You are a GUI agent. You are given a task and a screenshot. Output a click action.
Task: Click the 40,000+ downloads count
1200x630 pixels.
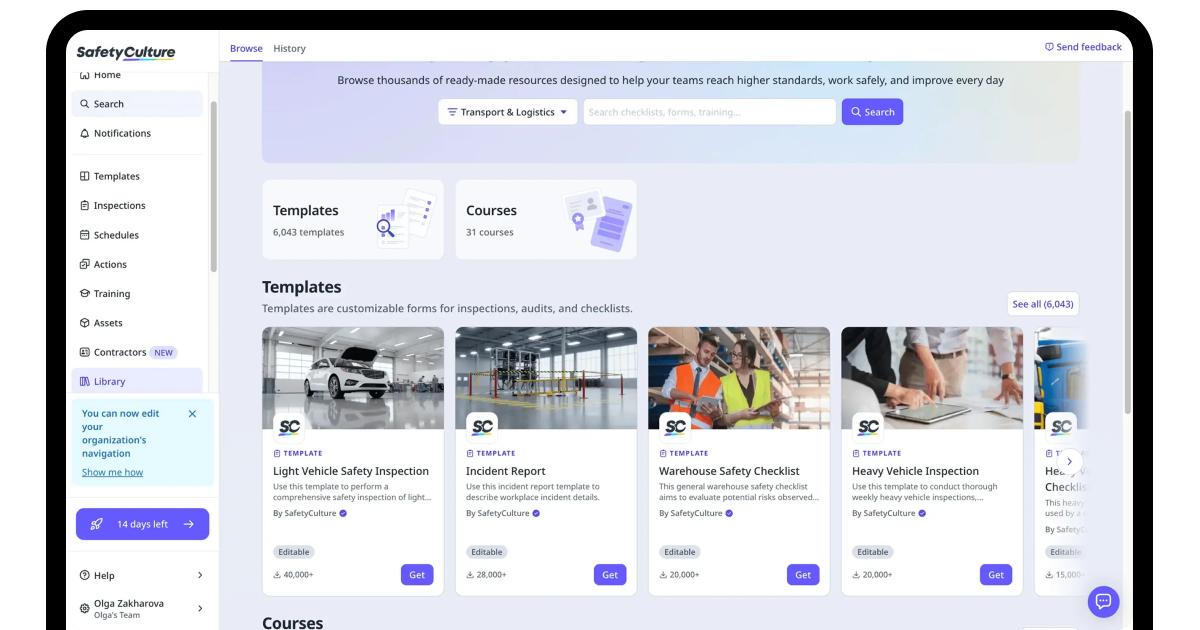293,575
